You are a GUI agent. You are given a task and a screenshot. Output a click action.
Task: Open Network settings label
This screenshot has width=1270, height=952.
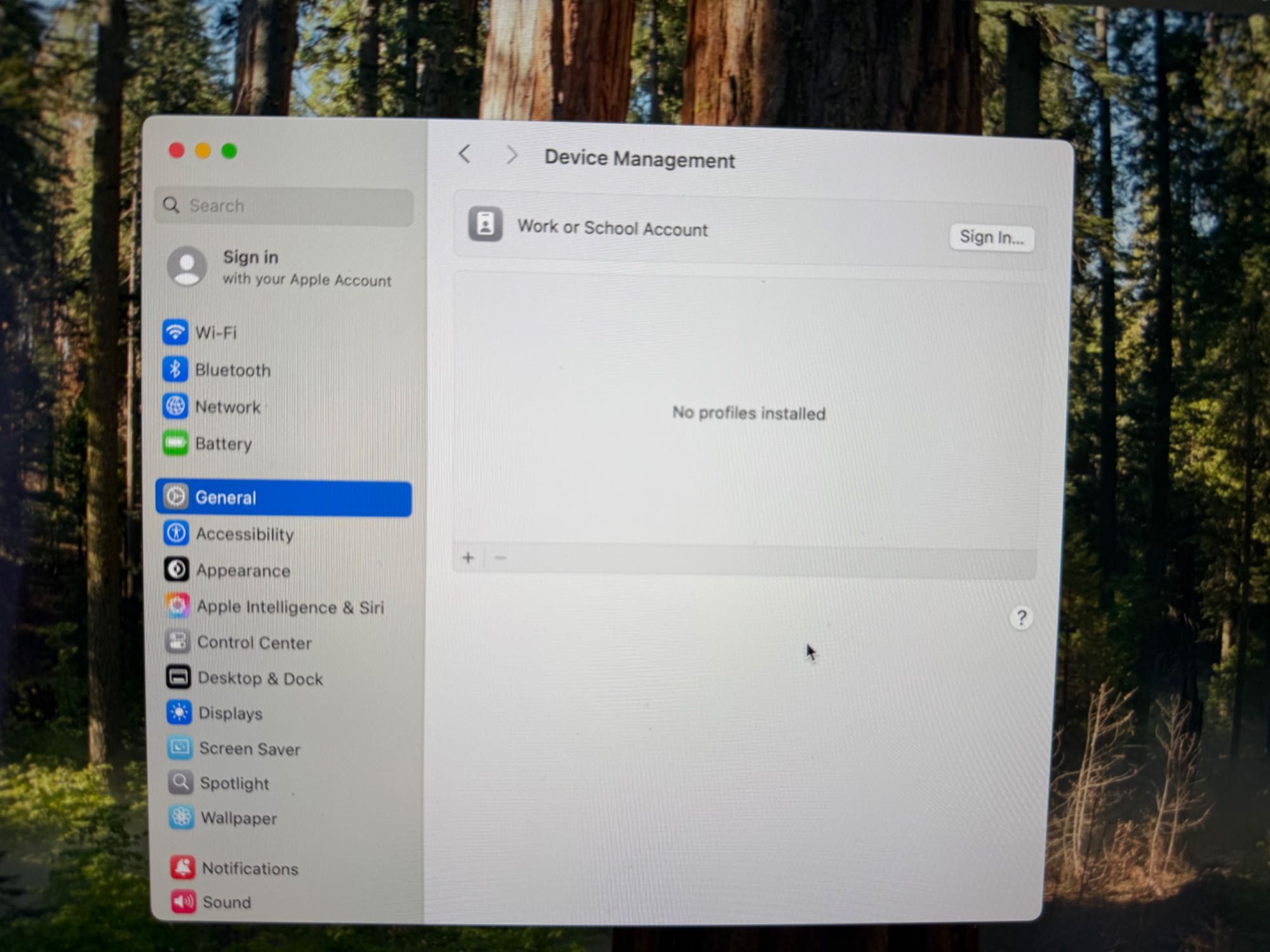[x=228, y=407]
